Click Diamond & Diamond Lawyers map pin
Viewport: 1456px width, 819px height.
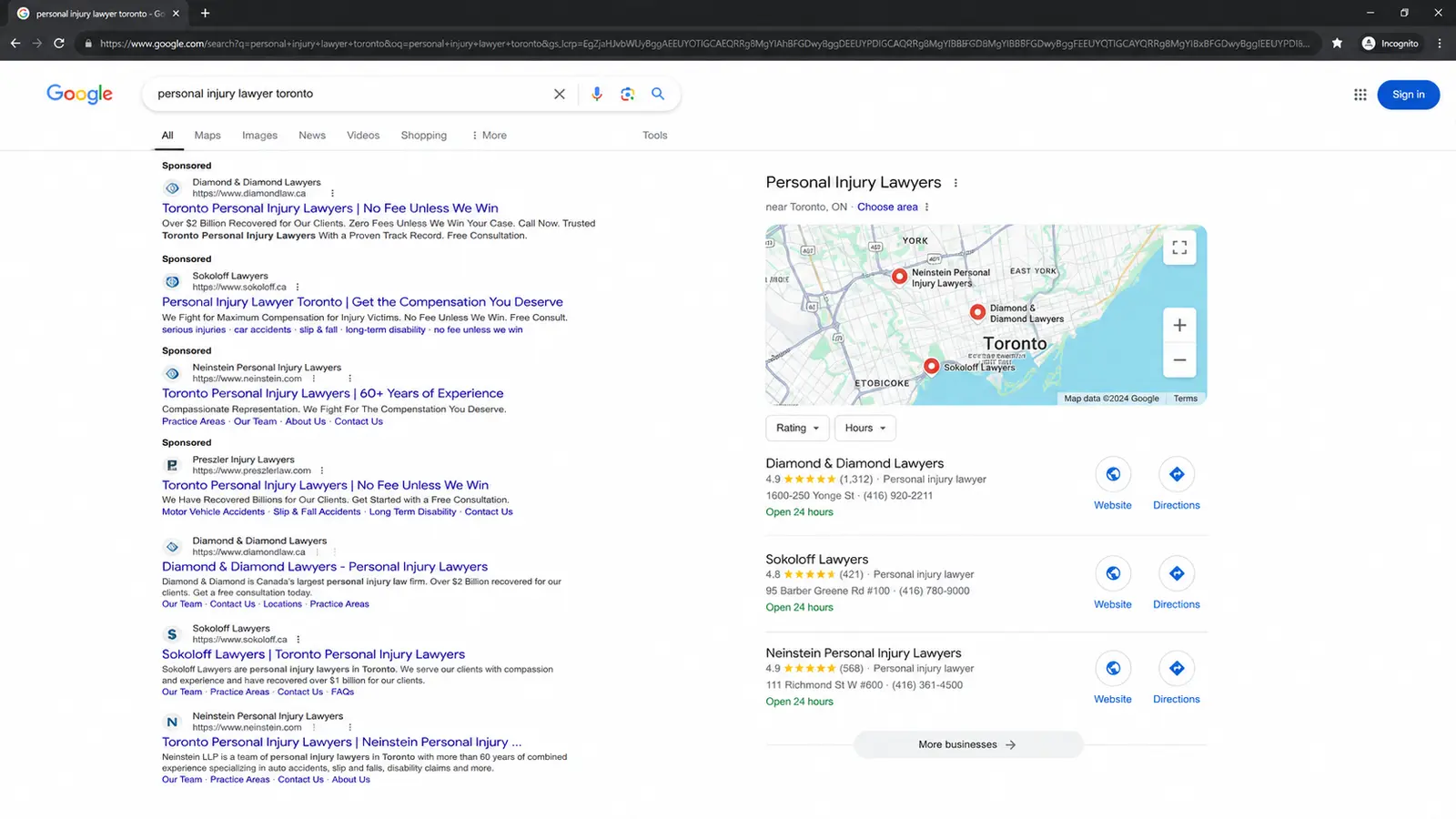977,312
